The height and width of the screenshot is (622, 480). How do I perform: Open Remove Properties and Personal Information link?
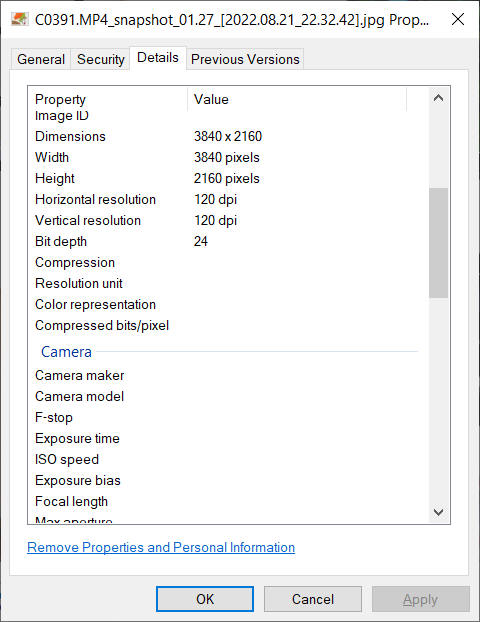[161, 547]
